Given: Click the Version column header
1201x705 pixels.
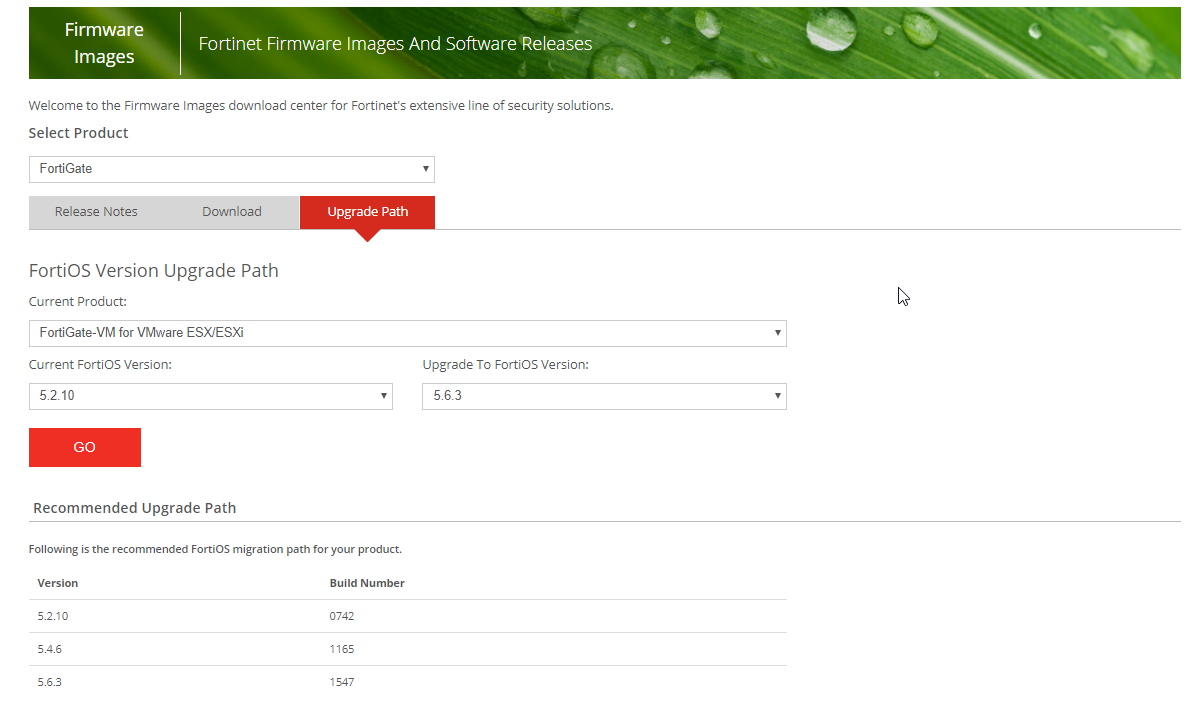Looking at the screenshot, I should coord(58,583).
